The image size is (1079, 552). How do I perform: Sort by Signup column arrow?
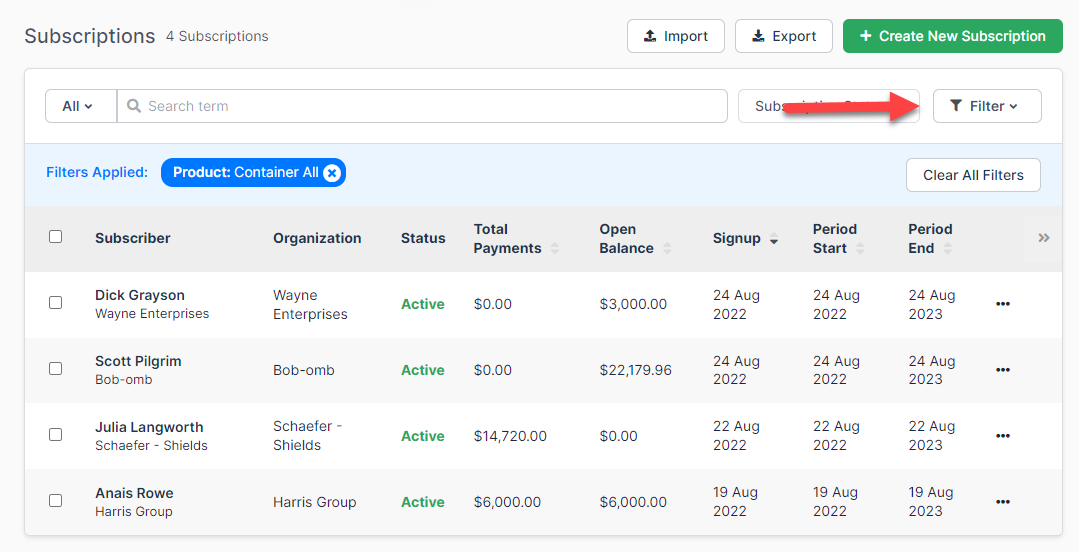[774, 239]
